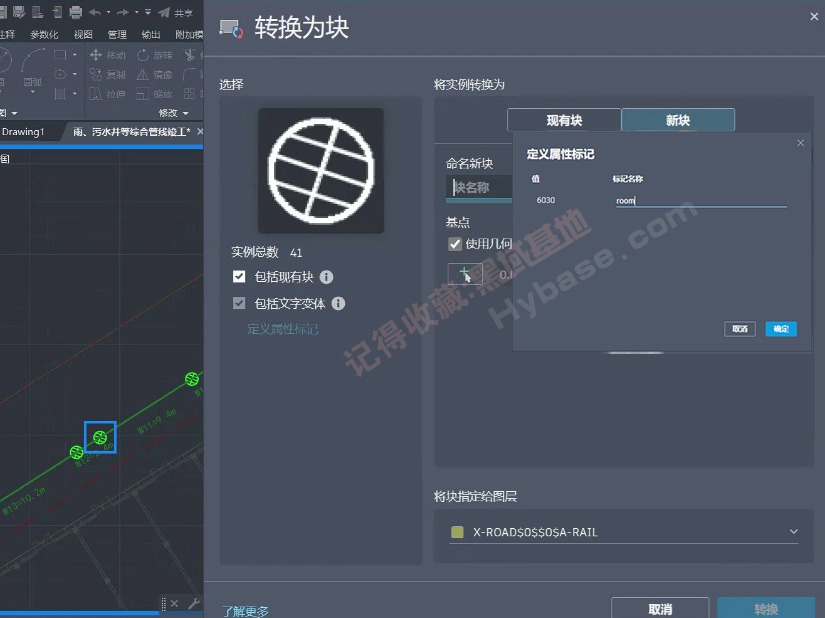Click the 定义属性标记 link
The height and width of the screenshot is (618, 825).
283,329
